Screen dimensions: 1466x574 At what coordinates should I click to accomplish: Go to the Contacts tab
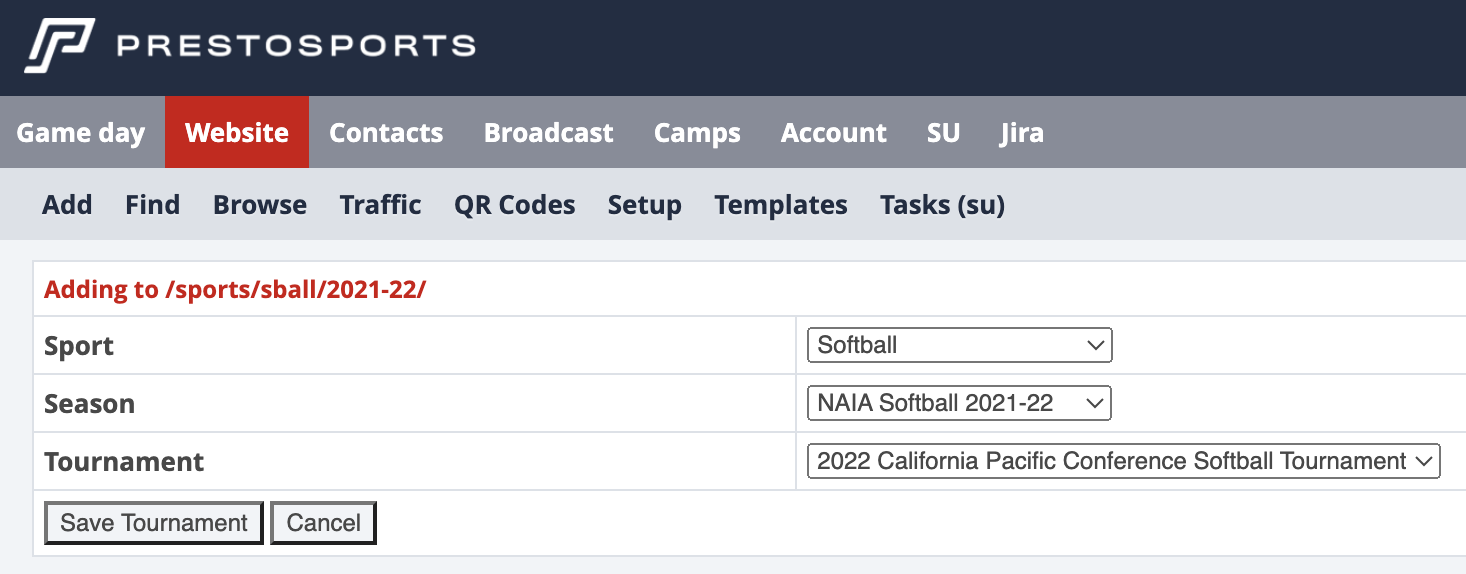click(x=386, y=132)
